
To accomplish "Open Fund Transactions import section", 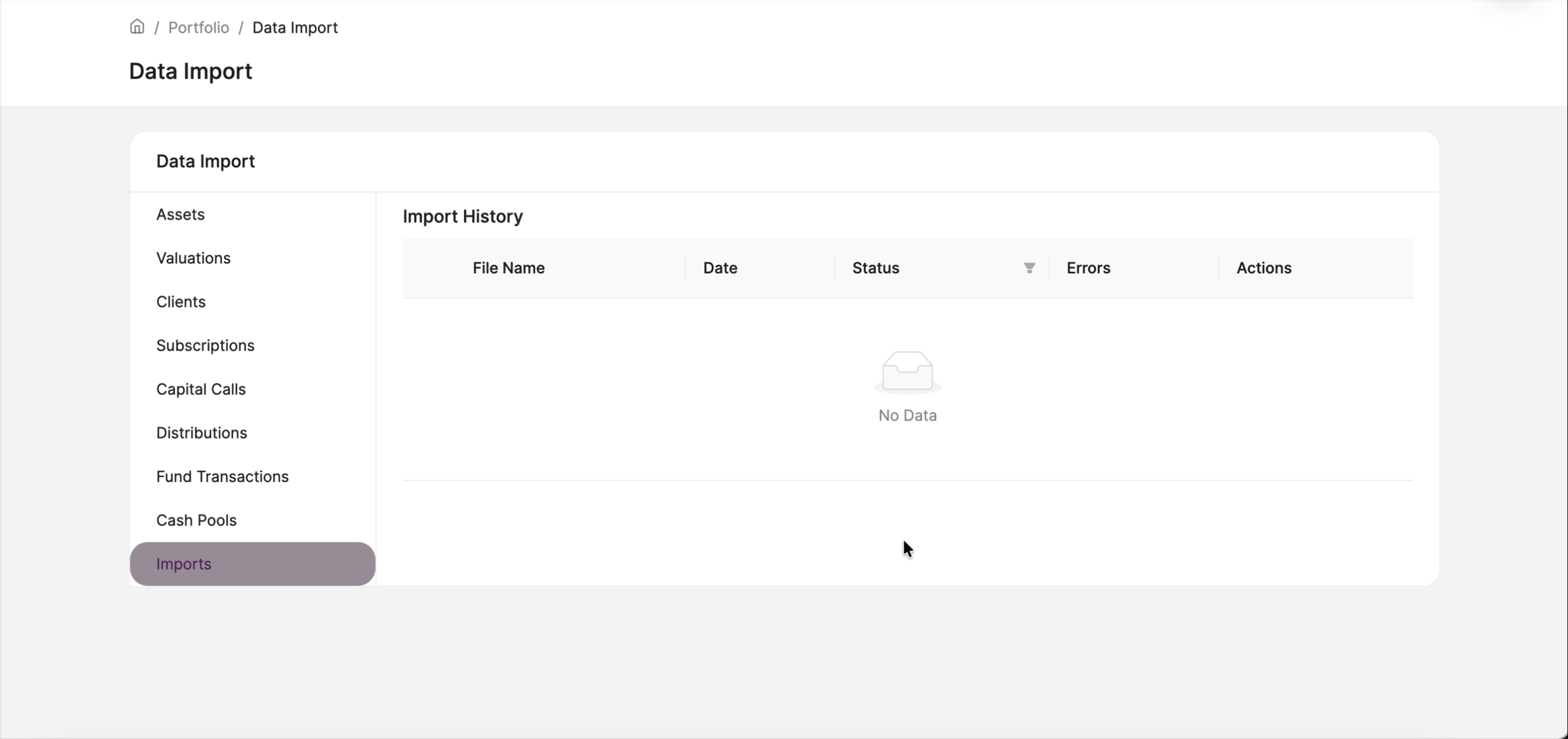I will (253, 477).
